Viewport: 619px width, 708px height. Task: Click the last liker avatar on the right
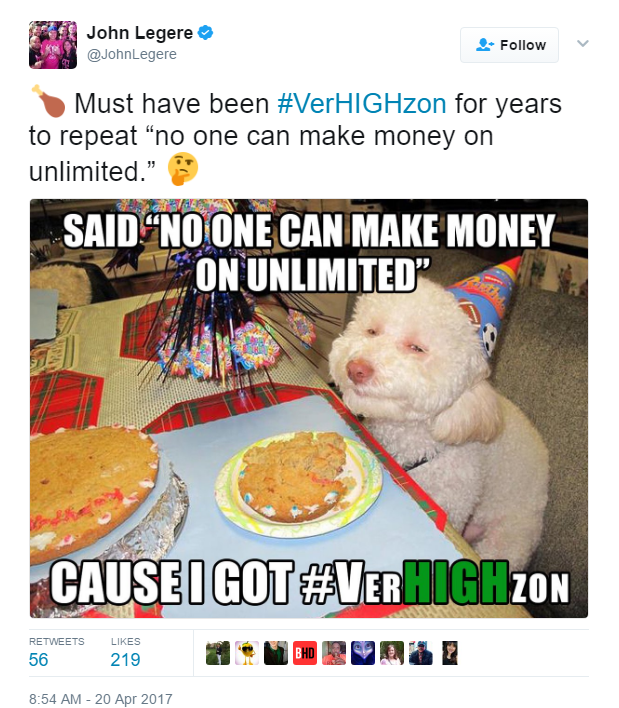point(450,653)
